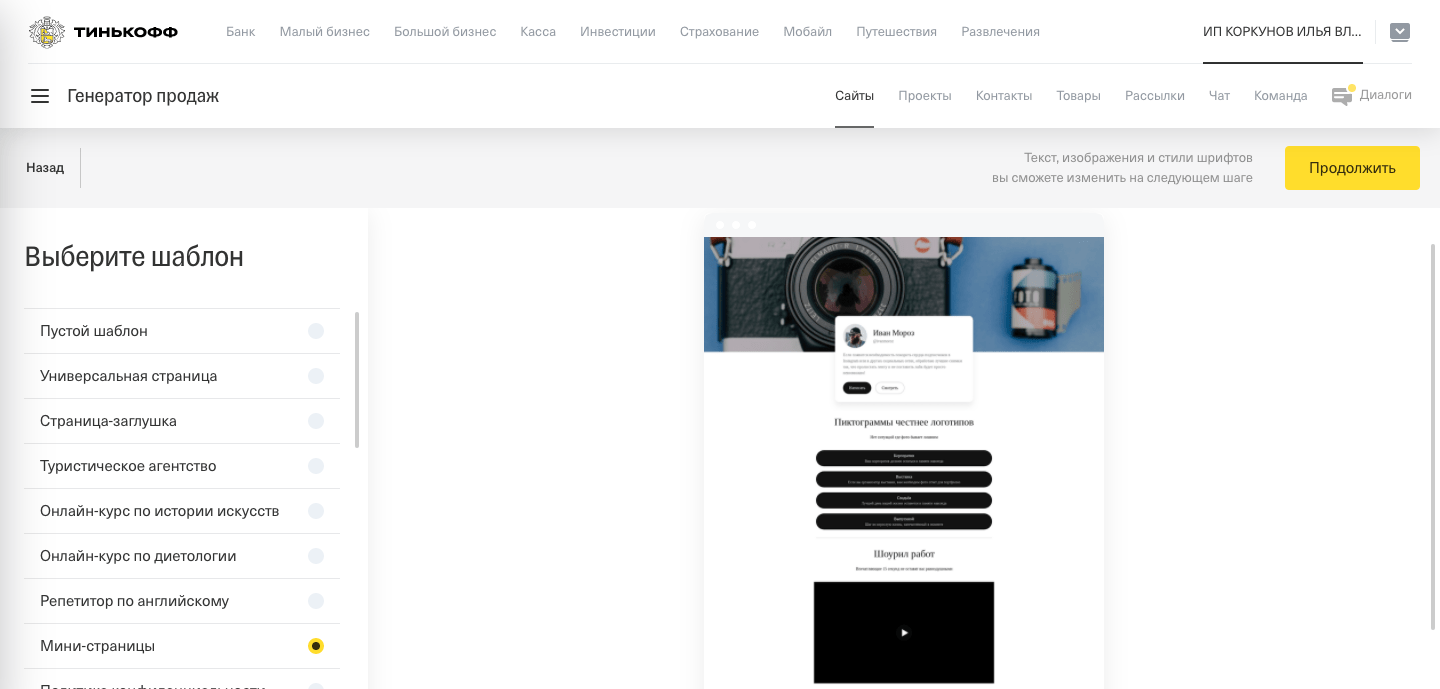This screenshot has height=689, width=1440.
Task: Open the Развлечения link
Action: click(1000, 32)
